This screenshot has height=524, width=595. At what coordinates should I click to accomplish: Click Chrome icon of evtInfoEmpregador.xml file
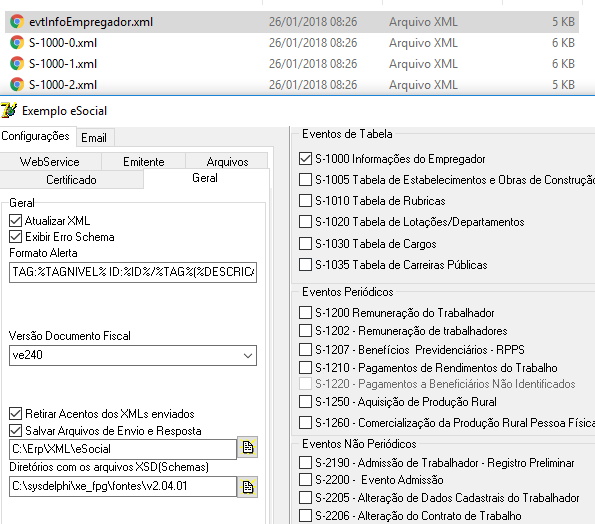coord(17,22)
